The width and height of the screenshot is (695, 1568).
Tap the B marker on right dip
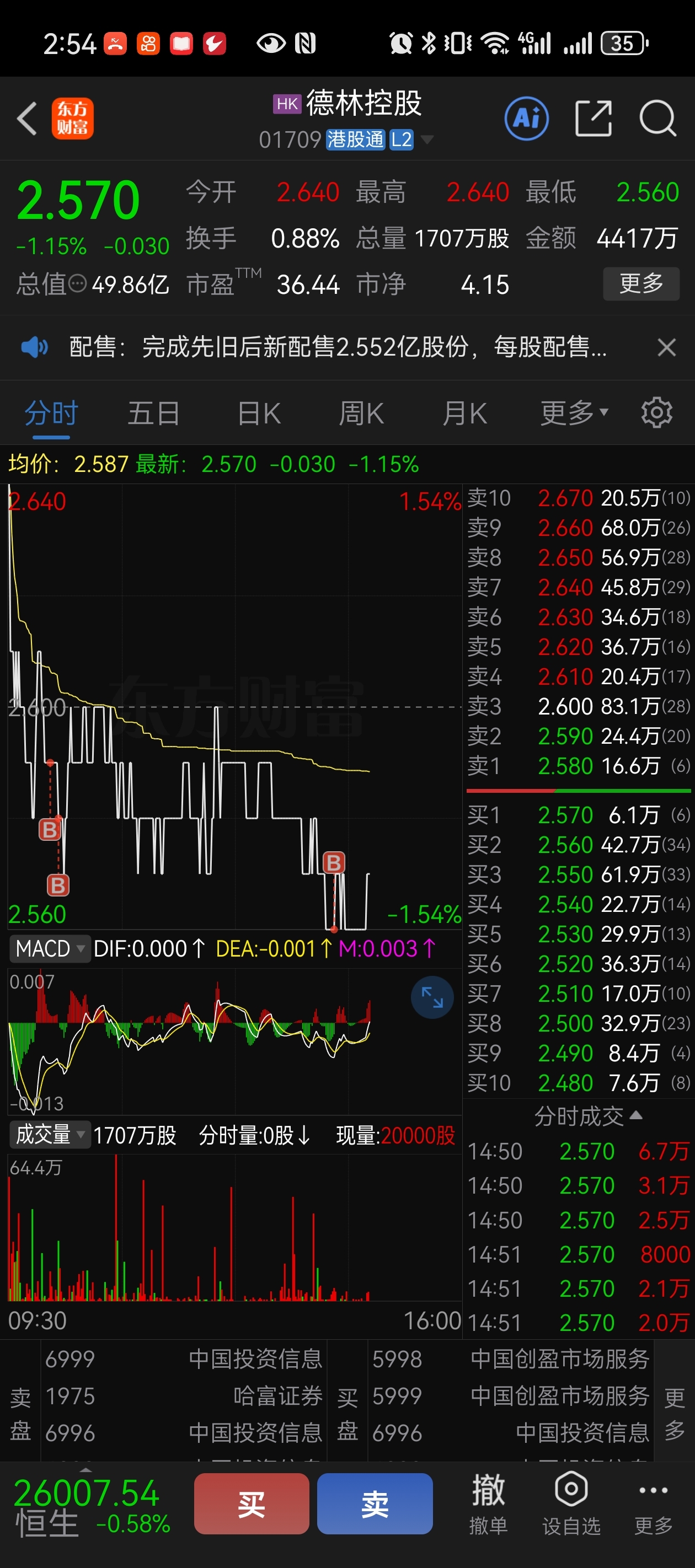(334, 862)
